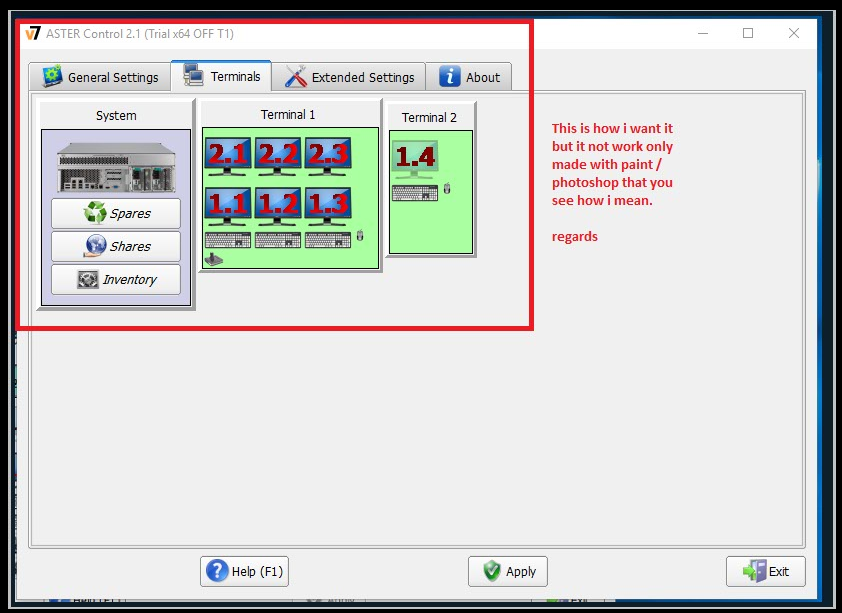Select the middle keyboard in Terminal 1
The width and height of the screenshot is (842, 613).
[278, 240]
